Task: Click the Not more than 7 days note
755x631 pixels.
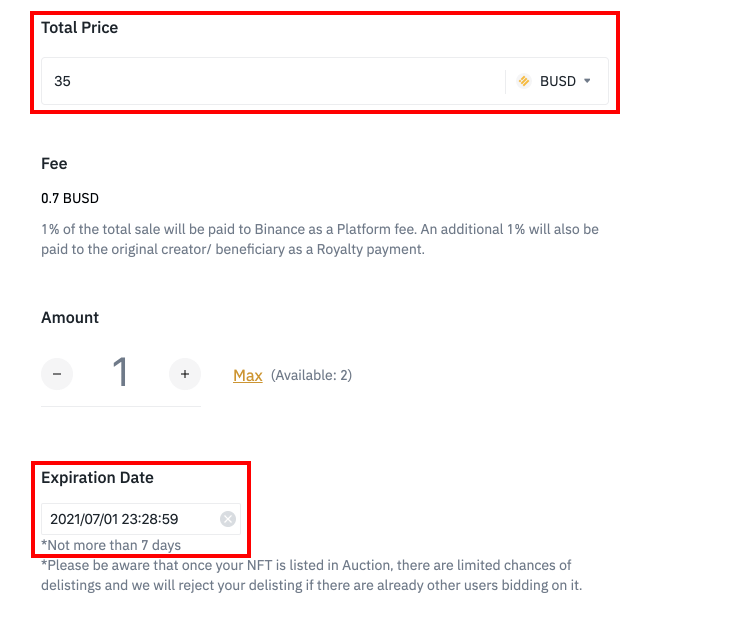Action: (x=111, y=544)
